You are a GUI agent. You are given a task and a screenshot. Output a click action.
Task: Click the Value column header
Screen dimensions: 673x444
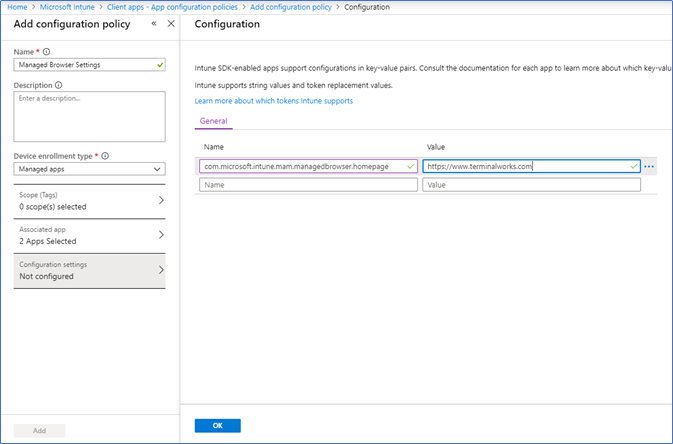[x=436, y=147]
